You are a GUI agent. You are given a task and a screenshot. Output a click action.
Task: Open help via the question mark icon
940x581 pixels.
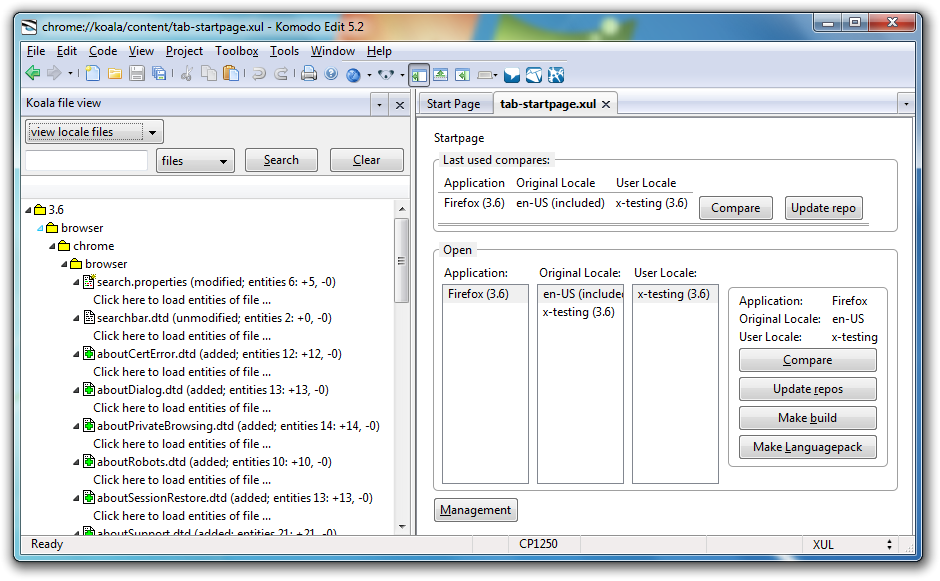(331, 74)
